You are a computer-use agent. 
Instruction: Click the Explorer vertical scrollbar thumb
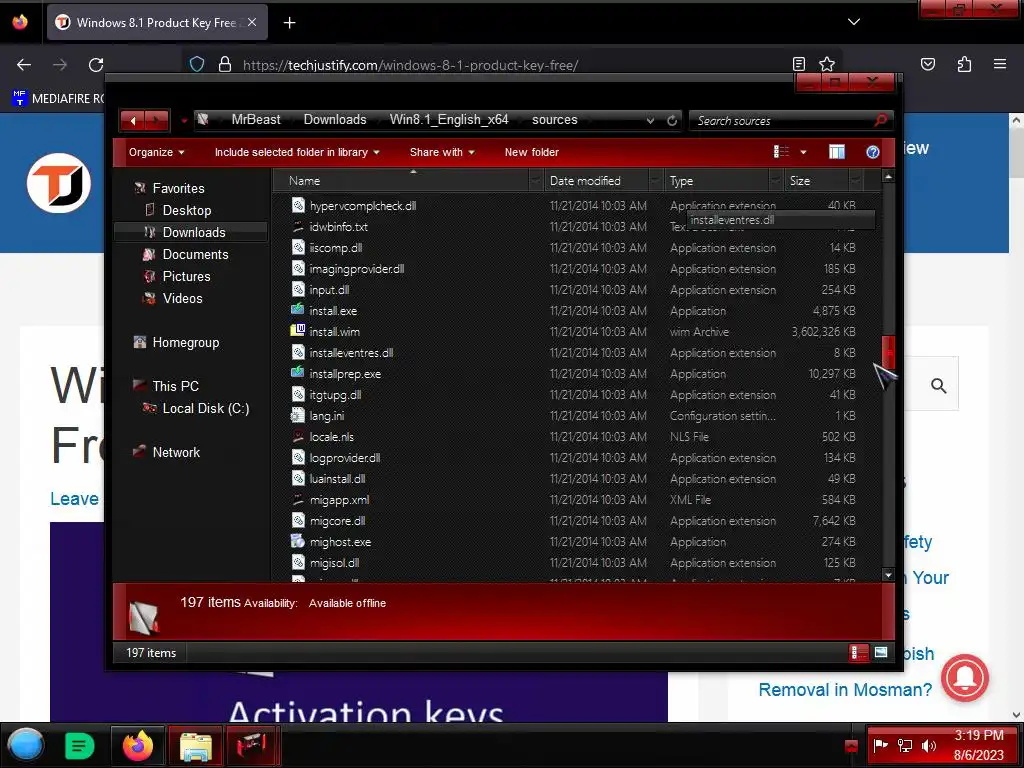[x=888, y=352]
